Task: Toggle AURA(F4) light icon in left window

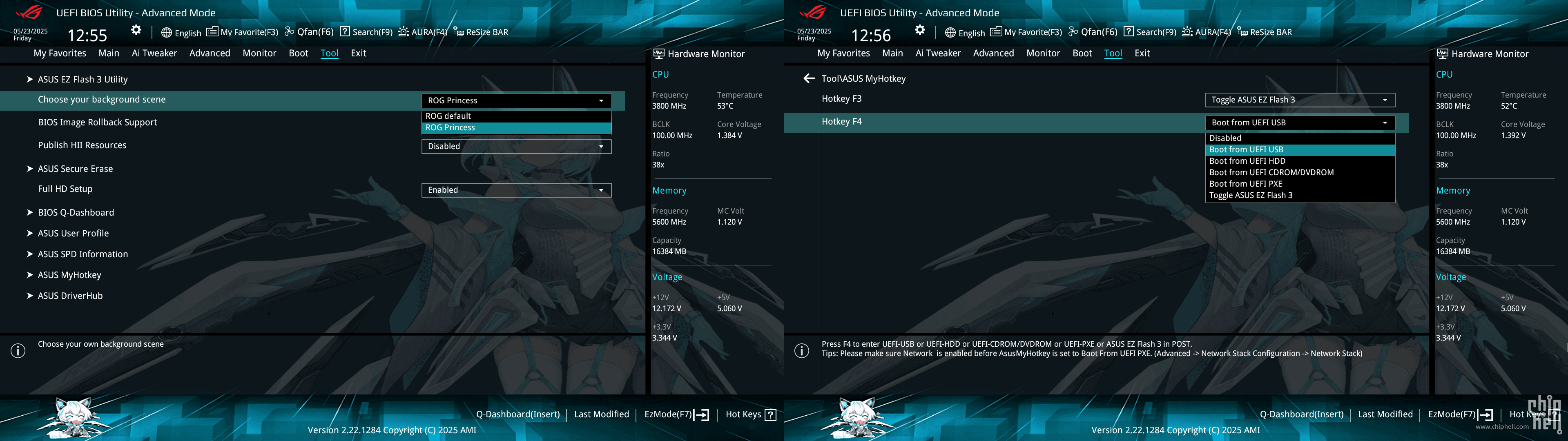Action: pos(404,31)
